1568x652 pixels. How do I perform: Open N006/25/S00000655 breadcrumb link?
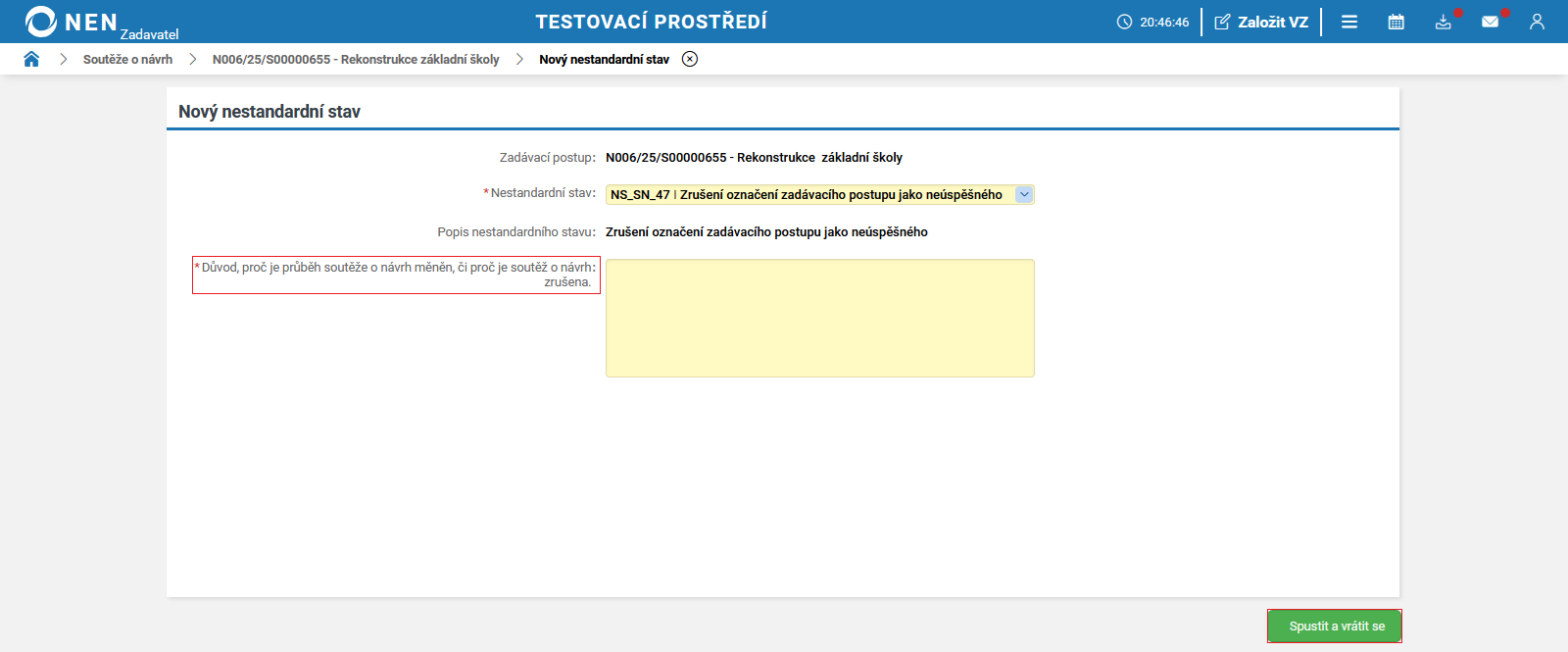pyautogui.click(x=356, y=59)
